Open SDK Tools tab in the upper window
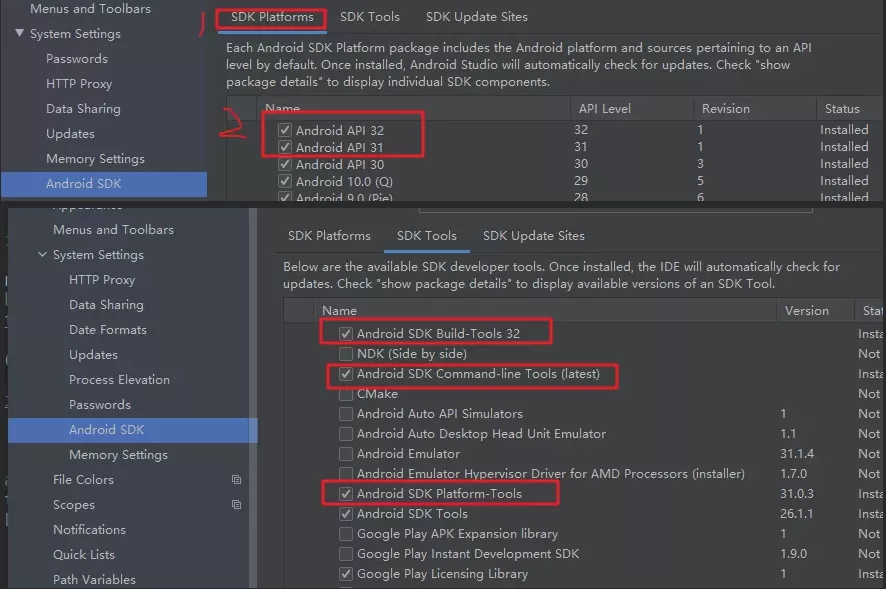 click(370, 17)
